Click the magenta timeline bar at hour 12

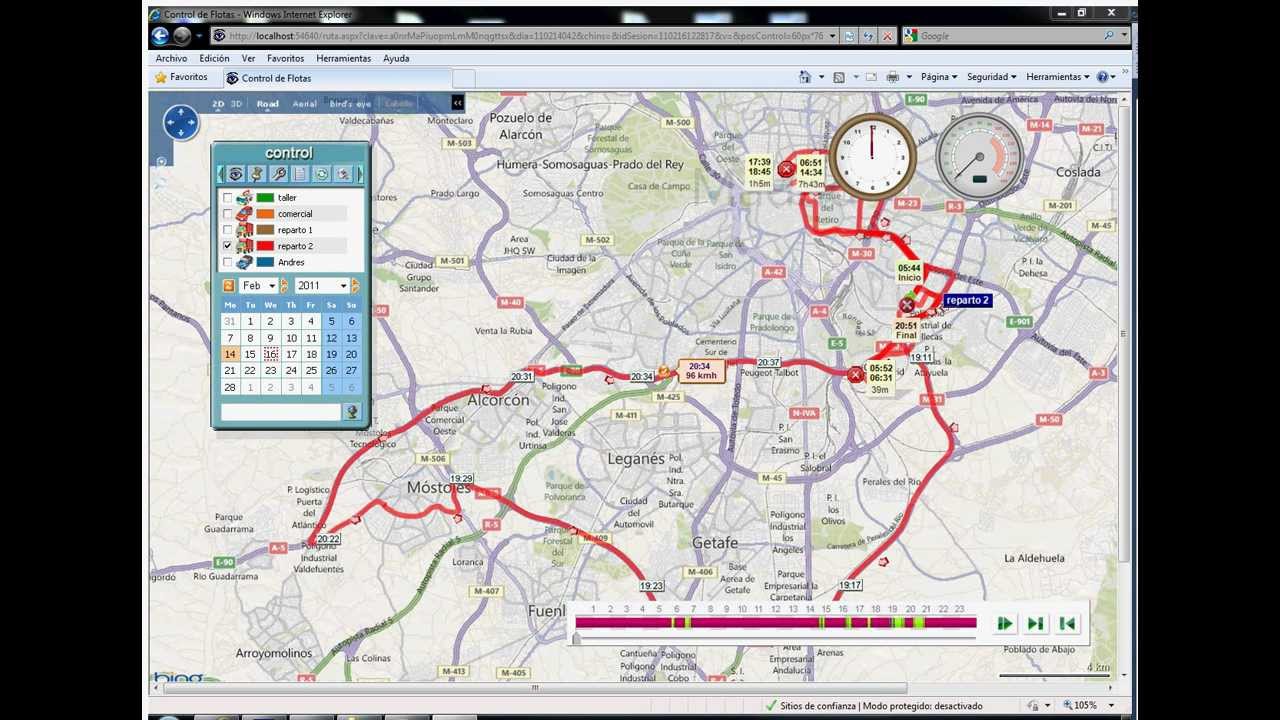(776, 623)
